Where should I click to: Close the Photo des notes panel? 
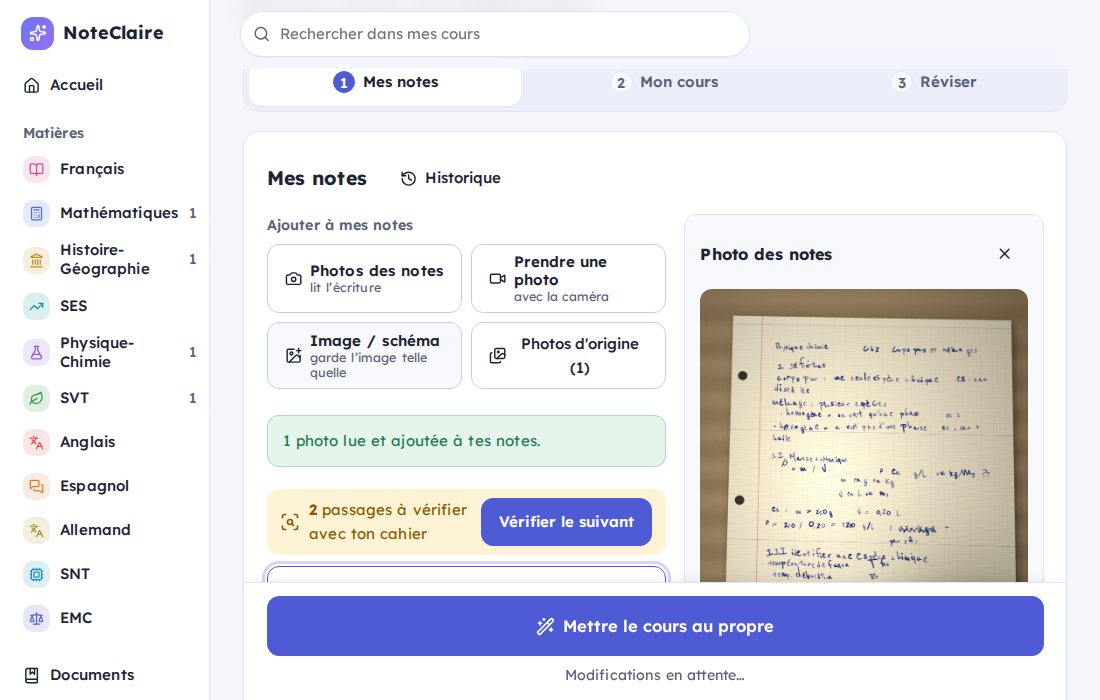point(1005,254)
